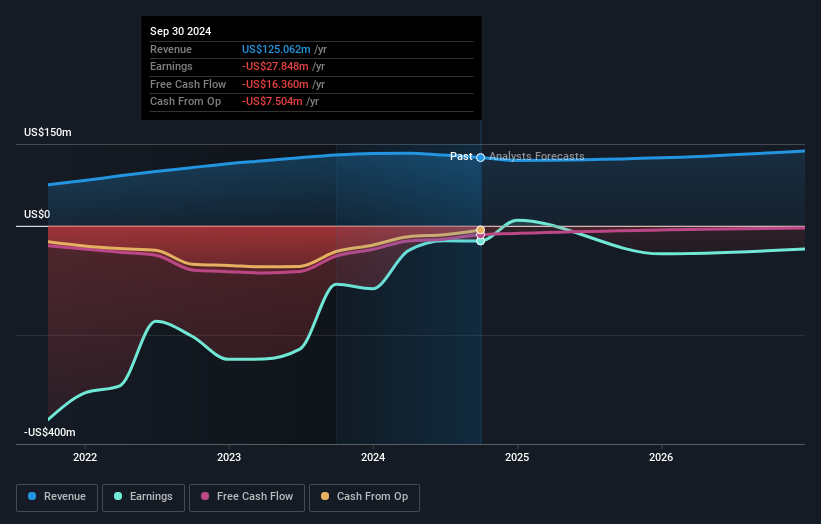Click the Cash From Op label in tooltip
This screenshot has height=524, width=821.
(185, 102)
